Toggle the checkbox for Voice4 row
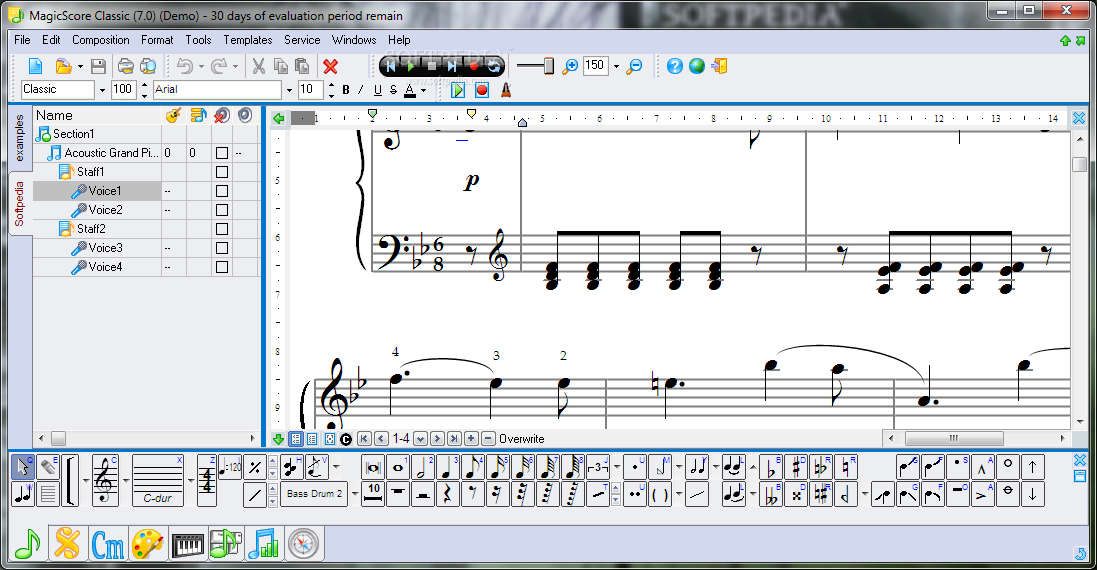Viewport: 1097px width, 570px height. pyautogui.click(x=222, y=266)
